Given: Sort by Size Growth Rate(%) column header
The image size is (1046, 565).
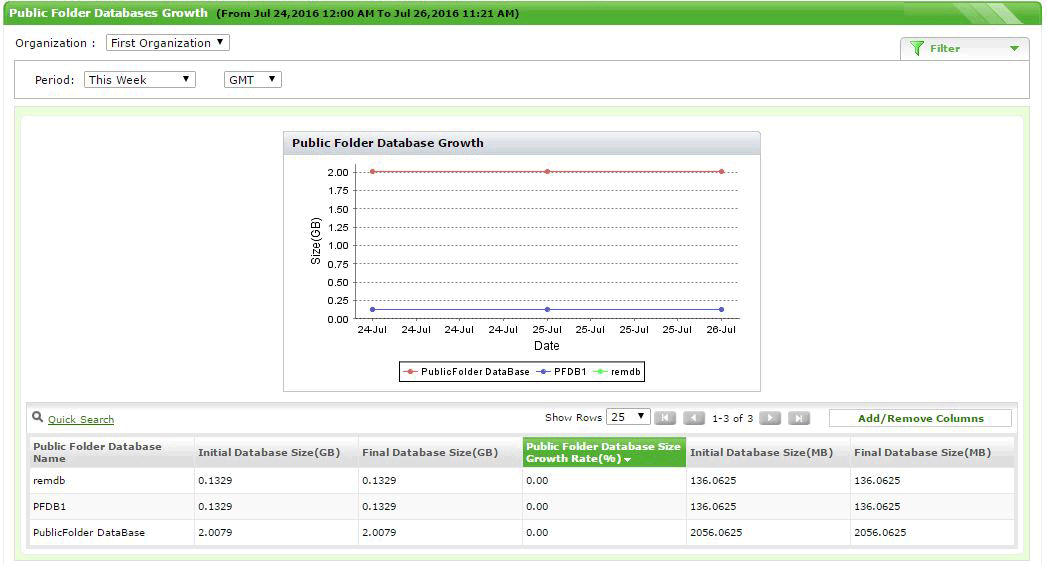Looking at the screenshot, I should 604,452.
